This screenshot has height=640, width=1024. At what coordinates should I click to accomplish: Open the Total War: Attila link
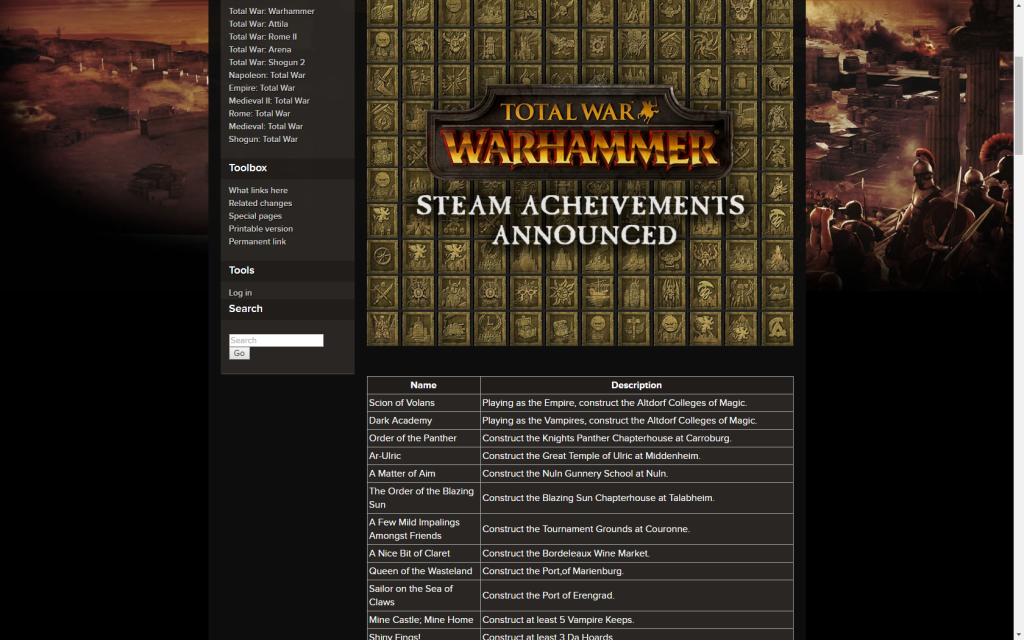tap(258, 24)
